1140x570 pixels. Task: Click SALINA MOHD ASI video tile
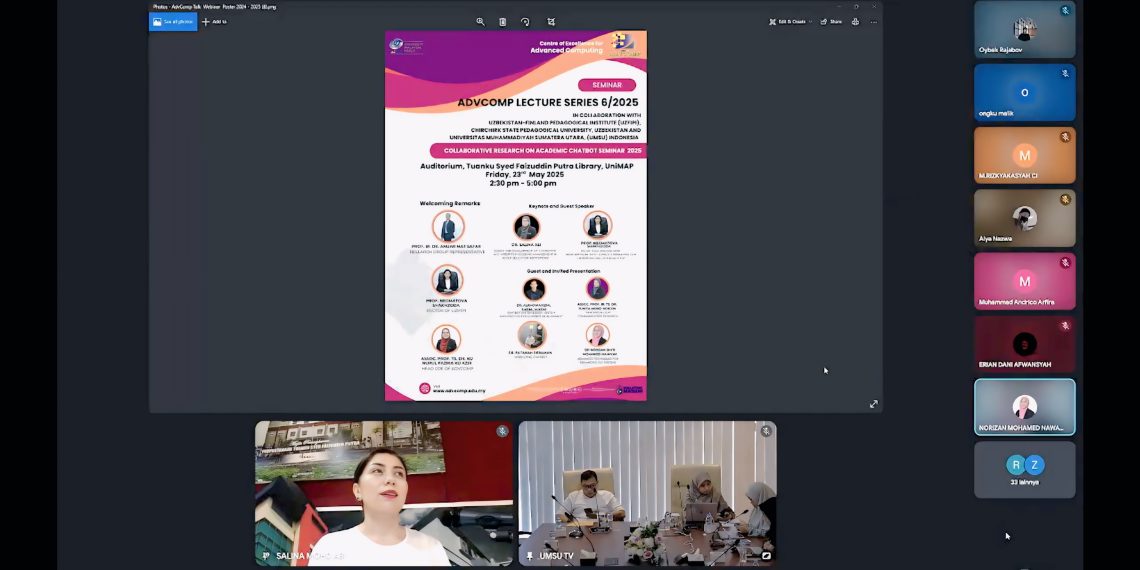coord(384,494)
